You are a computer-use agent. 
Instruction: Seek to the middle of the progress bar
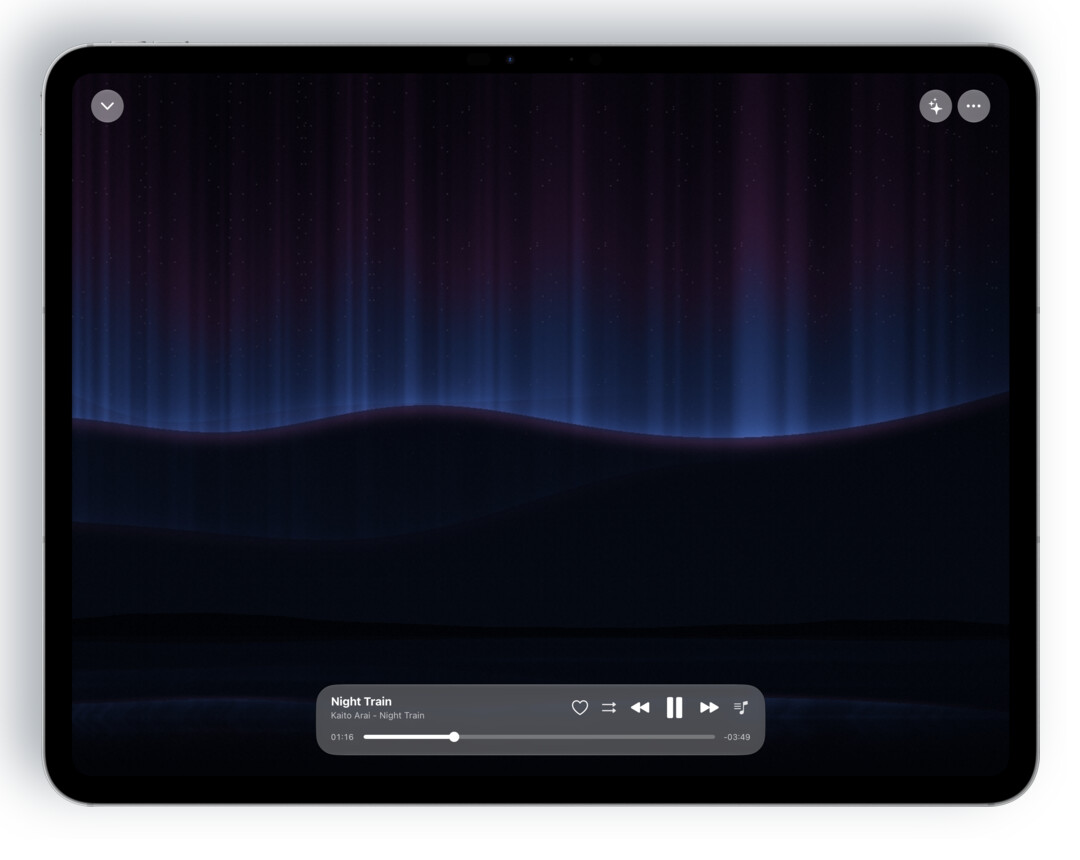click(x=539, y=737)
